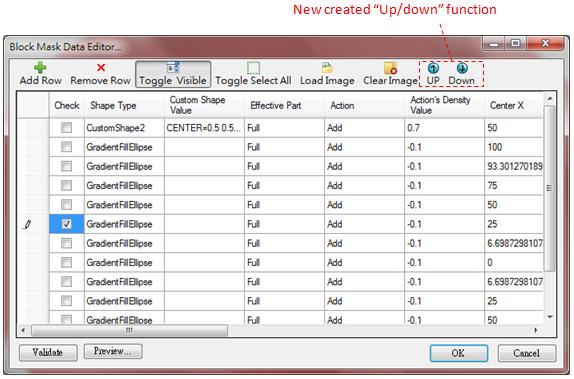Click the Check column header
This screenshot has height=379, width=574.
(x=67, y=105)
